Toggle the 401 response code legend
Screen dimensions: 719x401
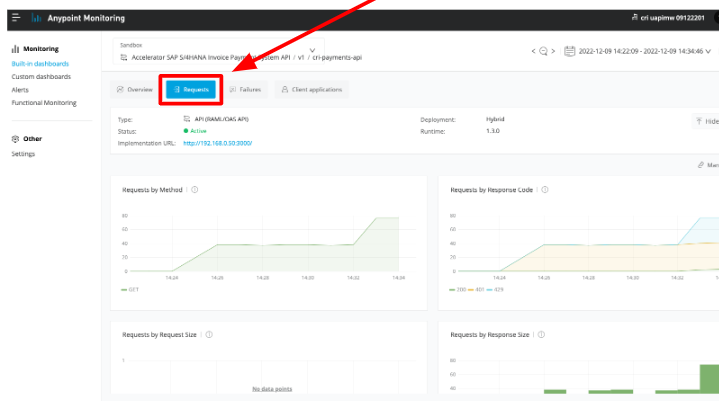476,290
